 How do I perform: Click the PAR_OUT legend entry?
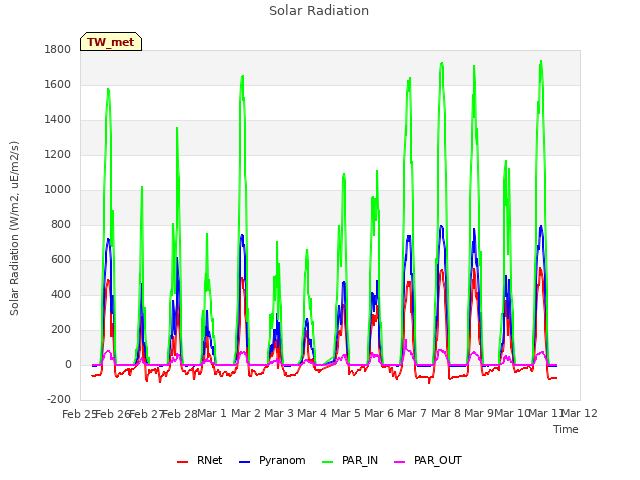[428, 460]
